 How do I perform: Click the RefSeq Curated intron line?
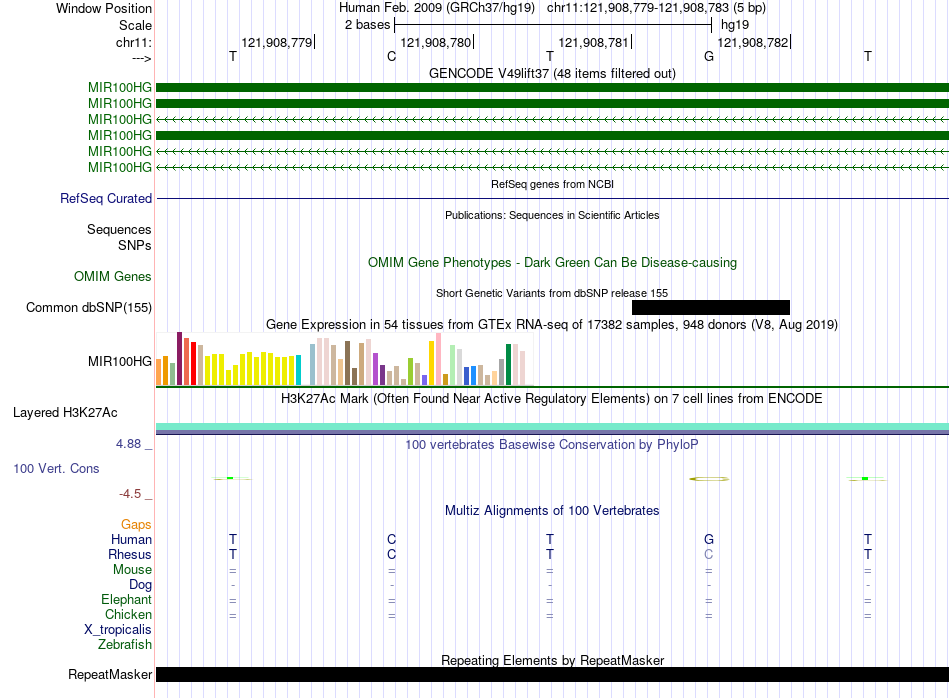coord(552,198)
